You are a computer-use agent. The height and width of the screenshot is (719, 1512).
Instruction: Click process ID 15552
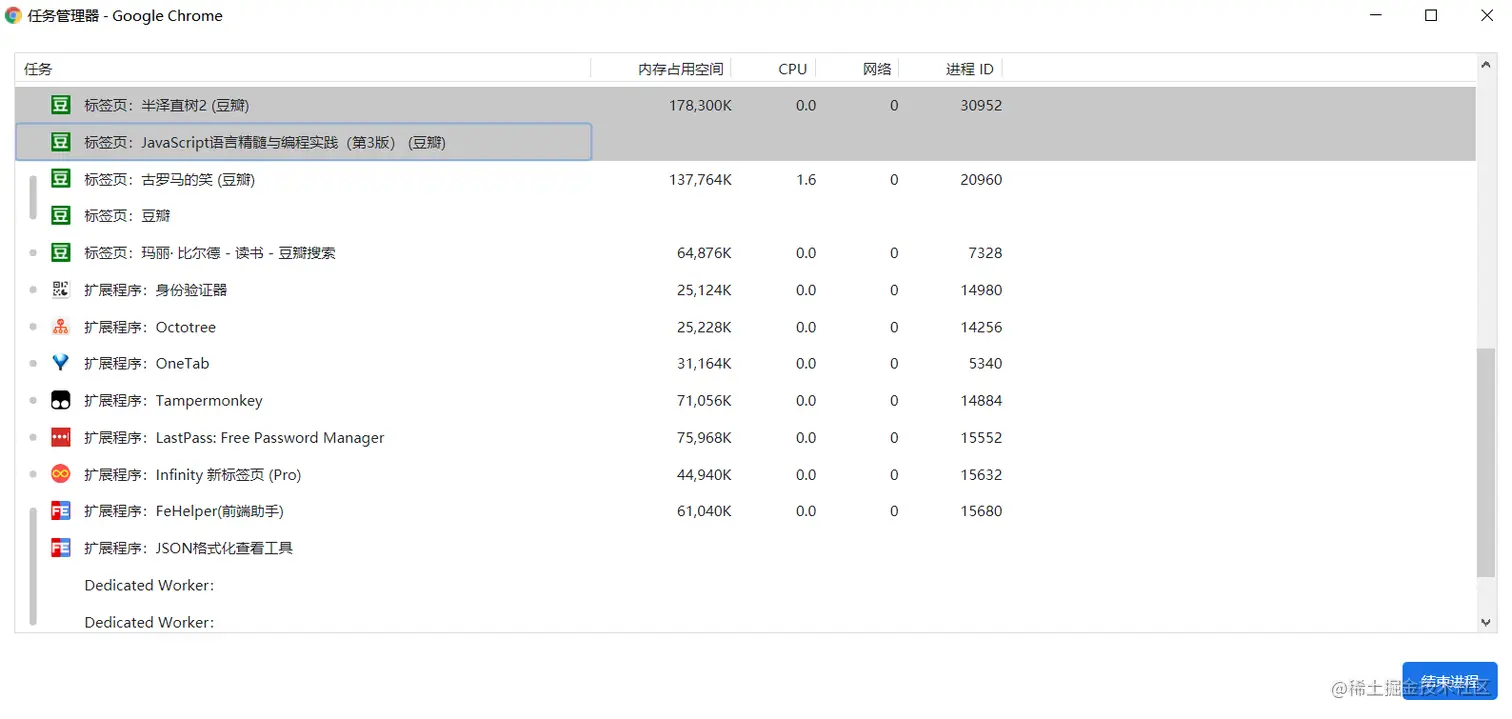coord(981,437)
